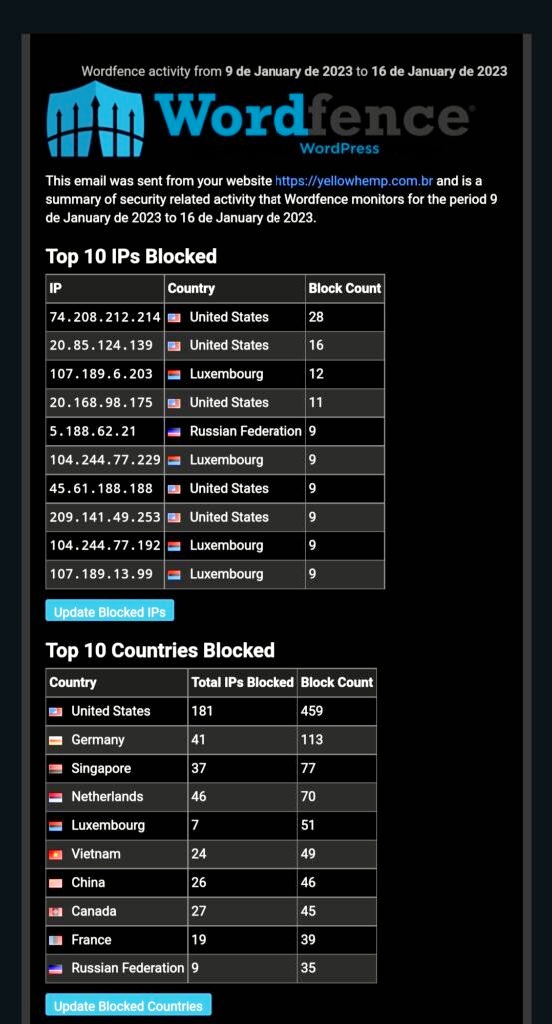Click the Block Count header in IP table
This screenshot has height=1024, width=552.
coord(345,288)
